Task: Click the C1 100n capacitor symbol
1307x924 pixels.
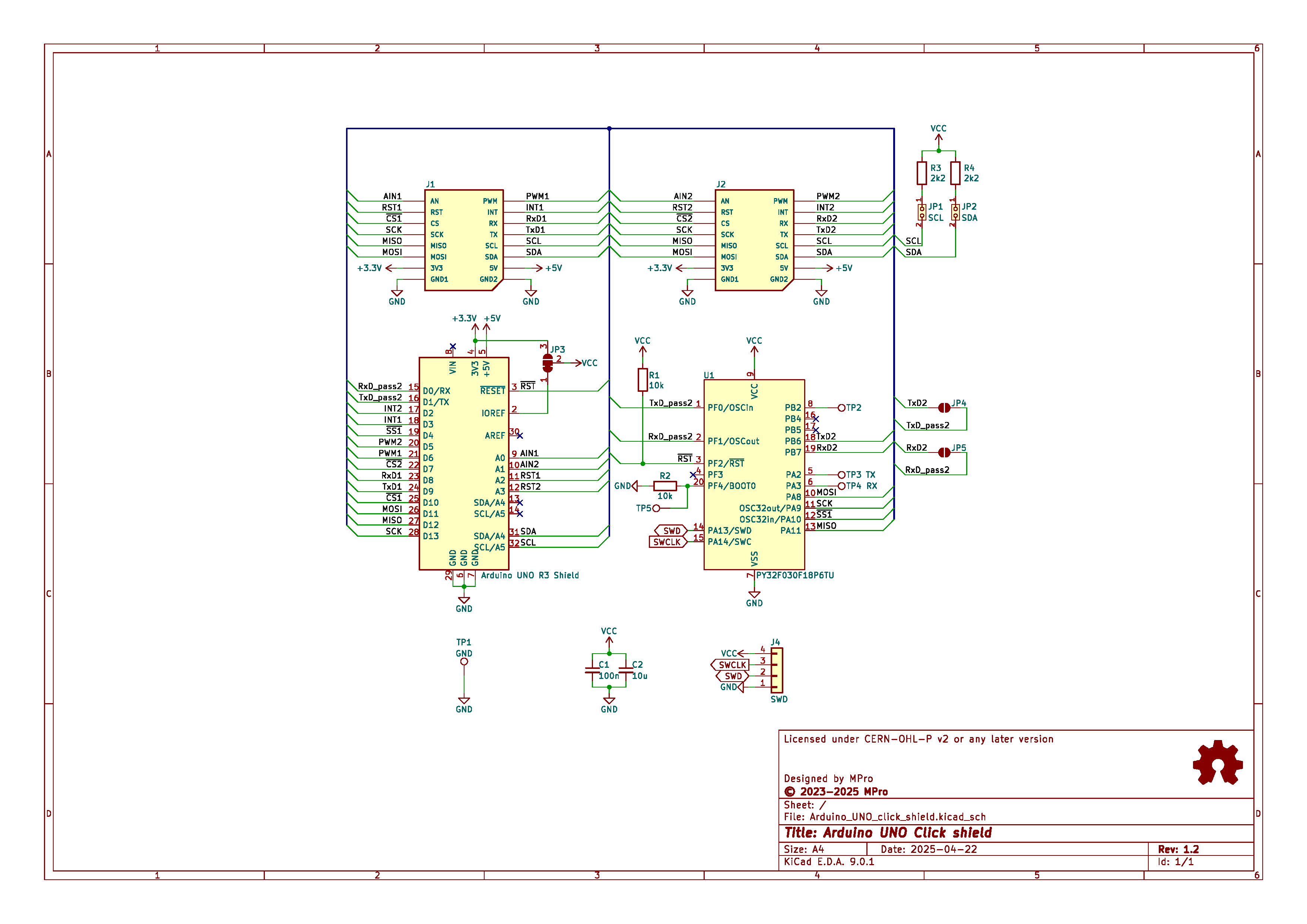Action: point(592,670)
